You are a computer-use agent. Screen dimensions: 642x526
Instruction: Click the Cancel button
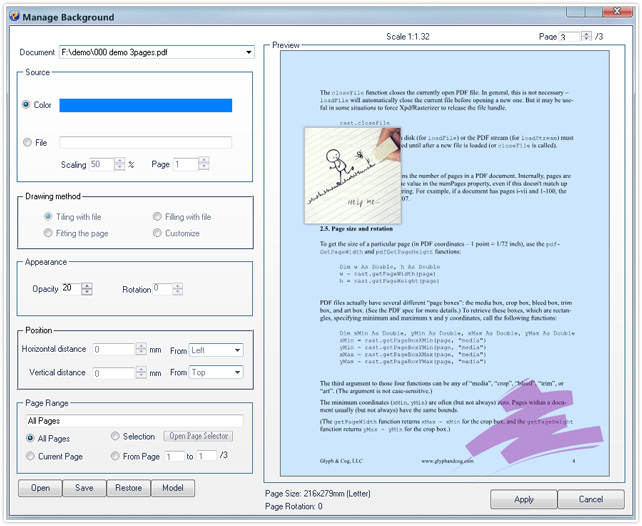click(591, 499)
